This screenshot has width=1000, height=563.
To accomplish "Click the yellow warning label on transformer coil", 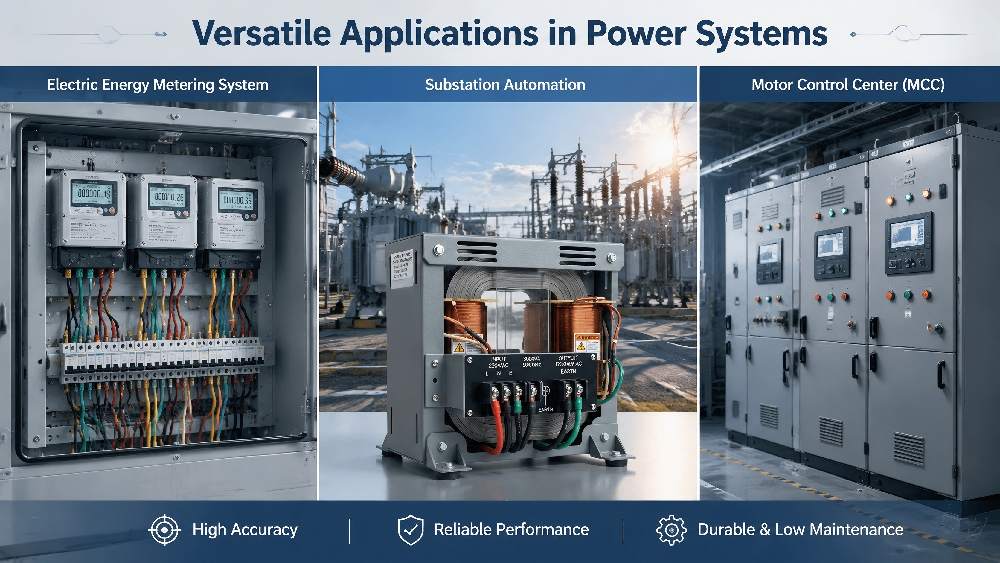I will [x=587, y=343].
